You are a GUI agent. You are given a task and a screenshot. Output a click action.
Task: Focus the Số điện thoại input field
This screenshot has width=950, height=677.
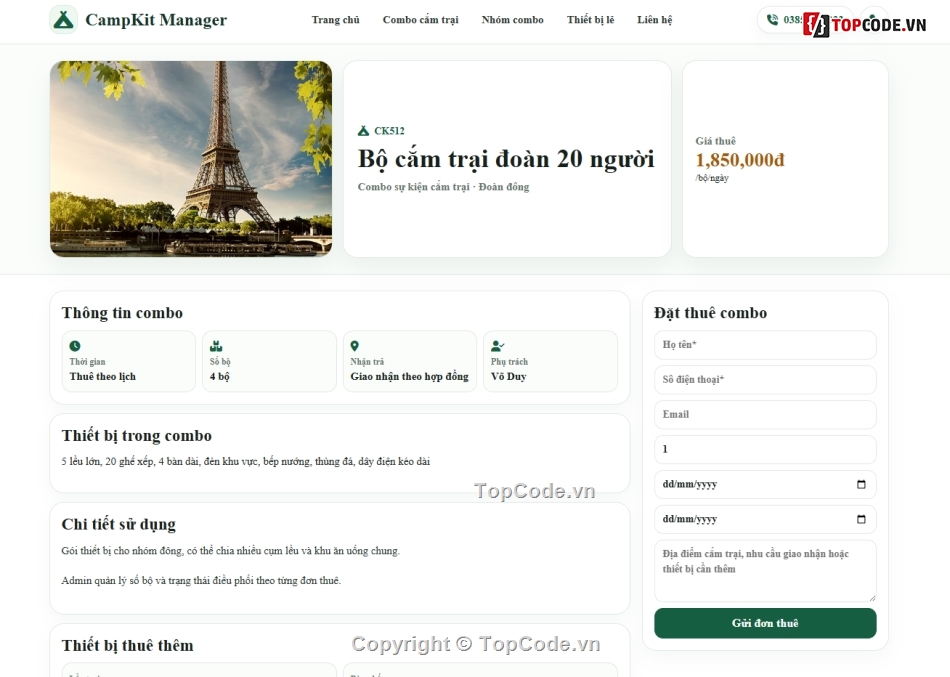point(765,380)
